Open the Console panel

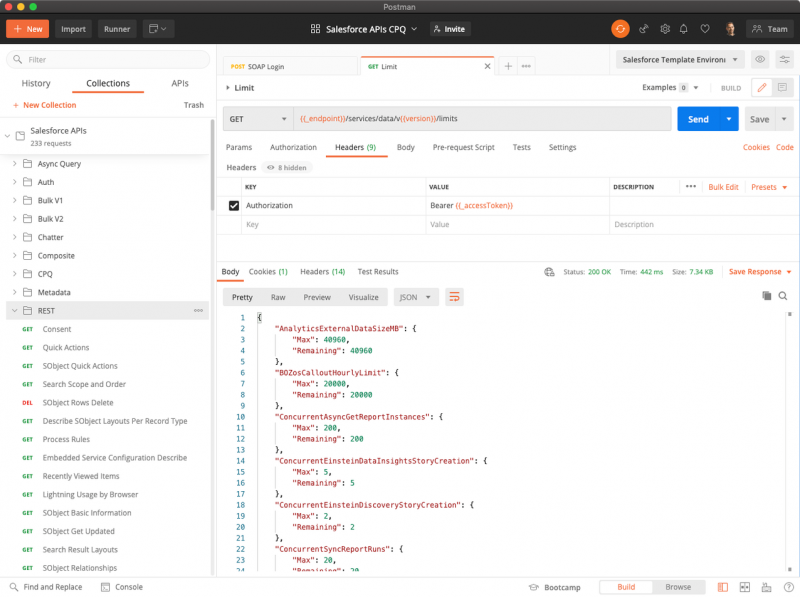(122, 587)
